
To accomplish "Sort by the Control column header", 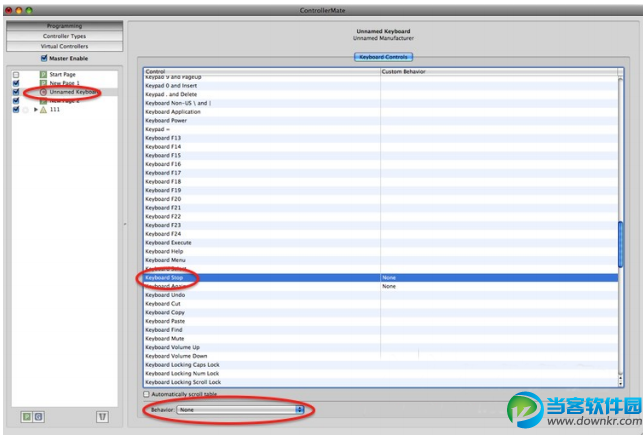I will [x=262, y=71].
